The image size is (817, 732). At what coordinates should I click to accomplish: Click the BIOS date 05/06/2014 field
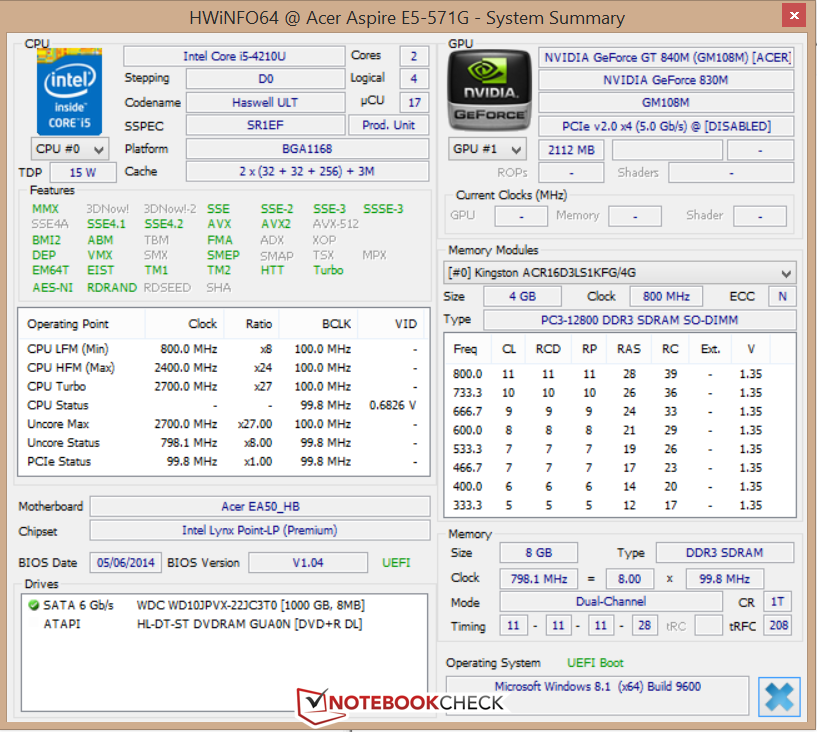[126, 563]
